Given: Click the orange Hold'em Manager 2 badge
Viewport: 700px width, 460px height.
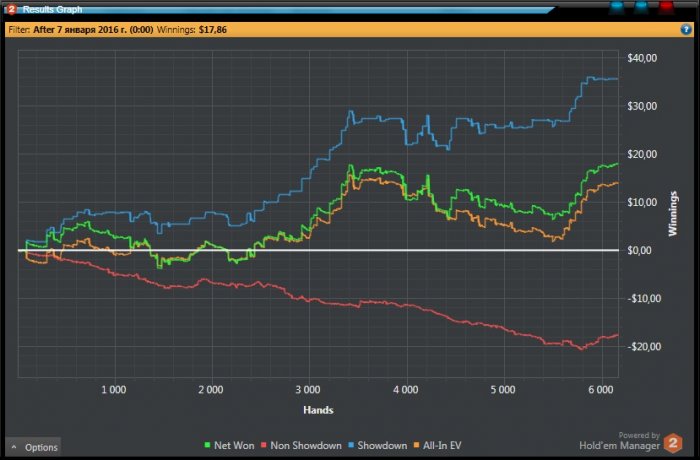Looking at the screenshot, I should pos(672,443).
